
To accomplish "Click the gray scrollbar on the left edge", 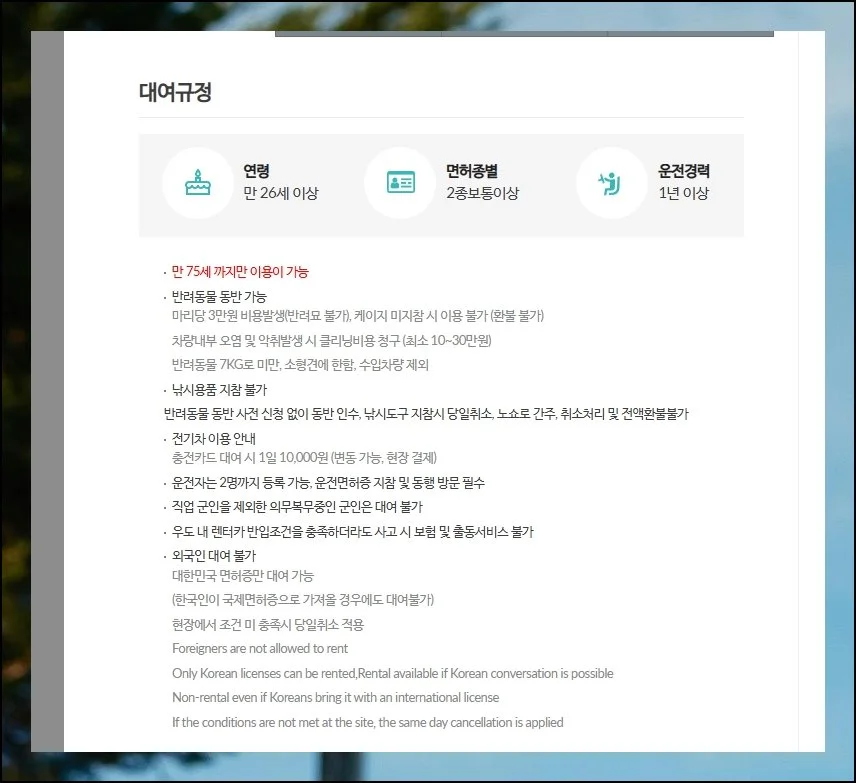I will pos(47,400).
